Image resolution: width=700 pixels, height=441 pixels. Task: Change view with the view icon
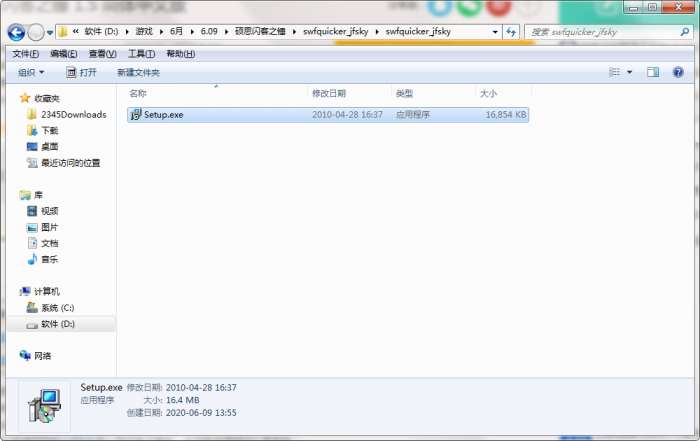click(x=614, y=72)
